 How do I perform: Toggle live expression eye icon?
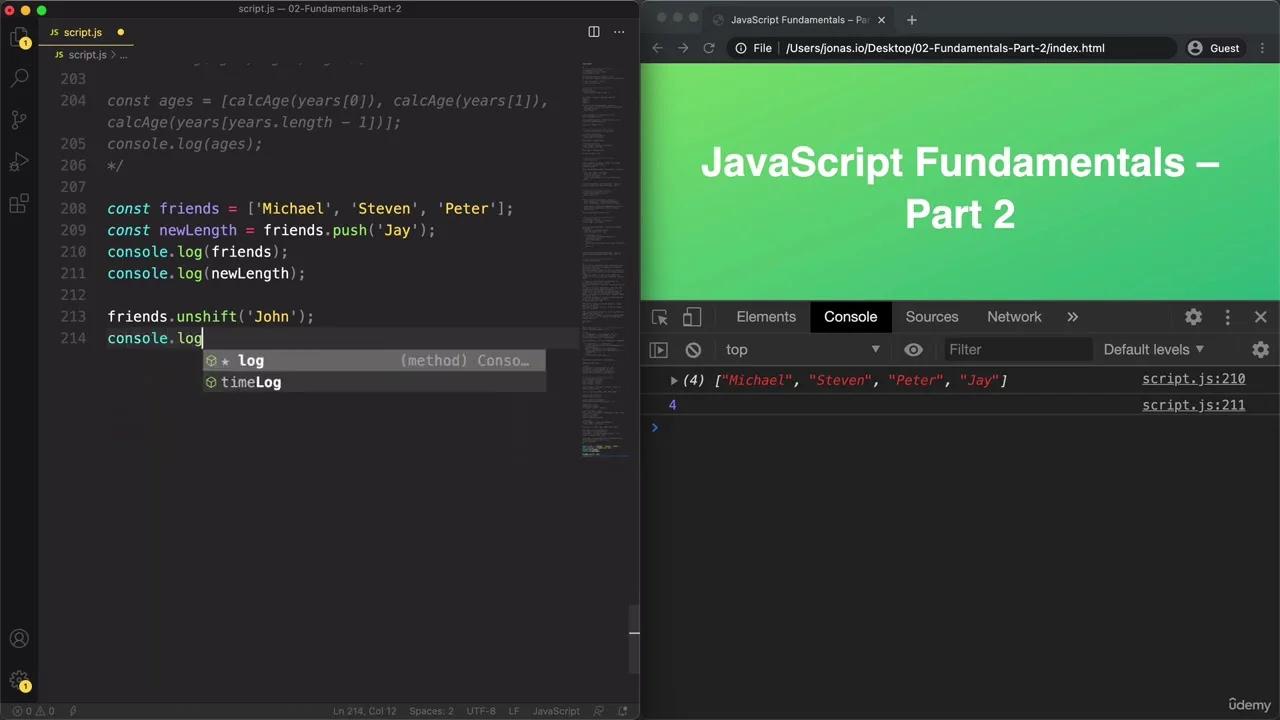(913, 350)
